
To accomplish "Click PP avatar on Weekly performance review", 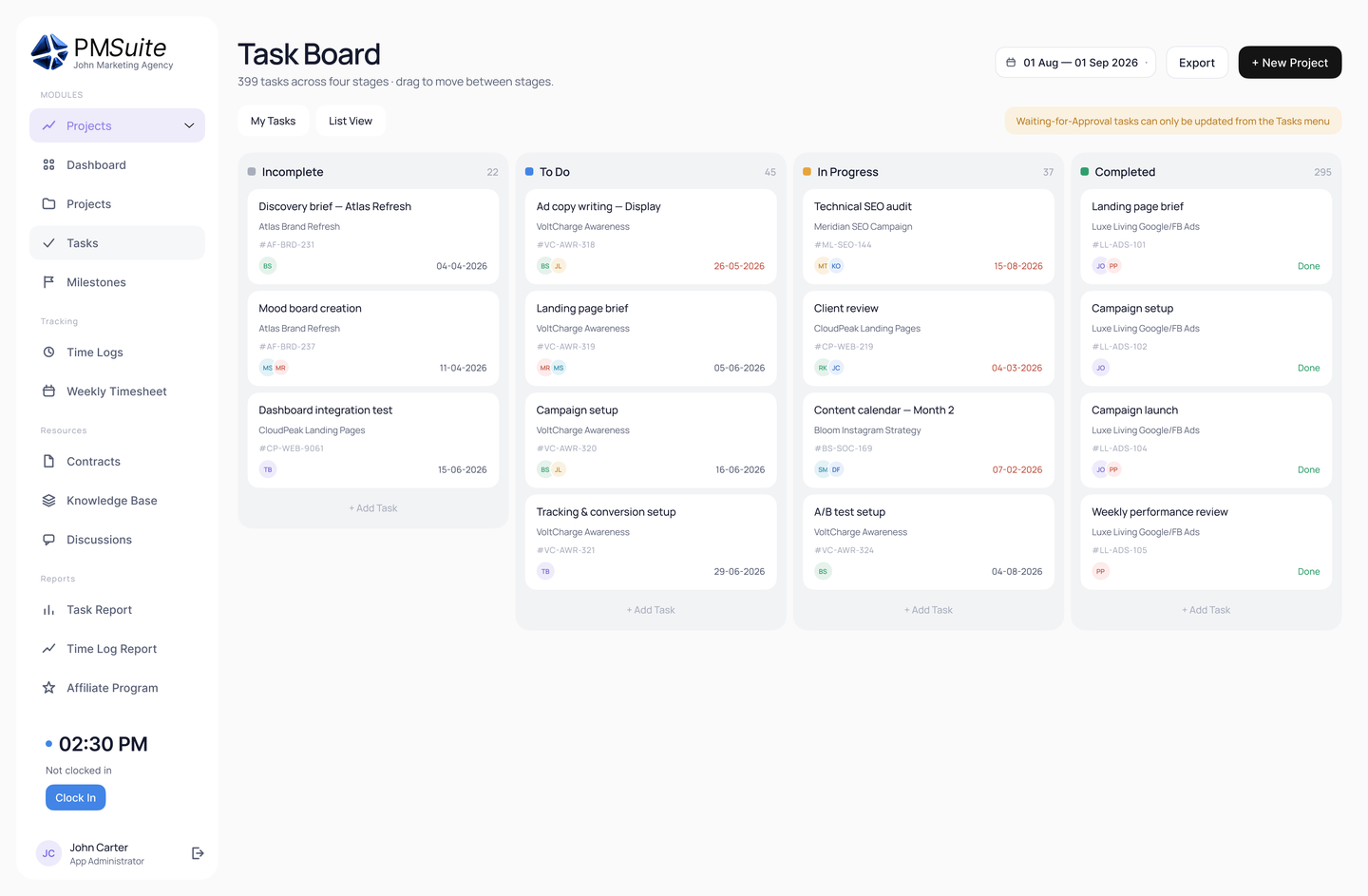I will tap(1100, 571).
